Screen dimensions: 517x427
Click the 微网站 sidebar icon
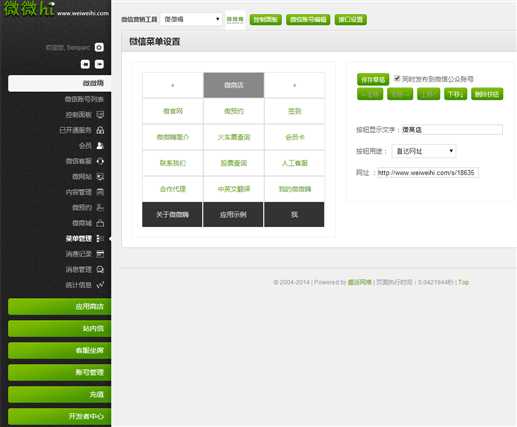[100, 177]
